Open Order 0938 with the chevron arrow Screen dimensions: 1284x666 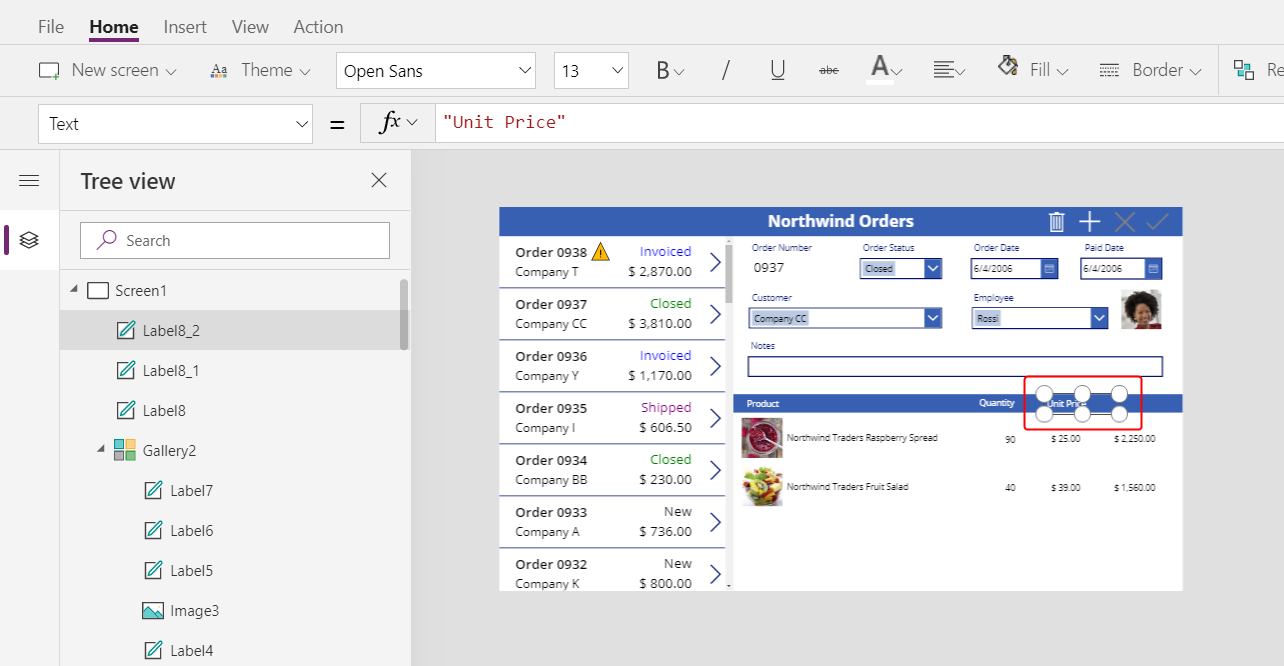pyautogui.click(x=715, y=262)
